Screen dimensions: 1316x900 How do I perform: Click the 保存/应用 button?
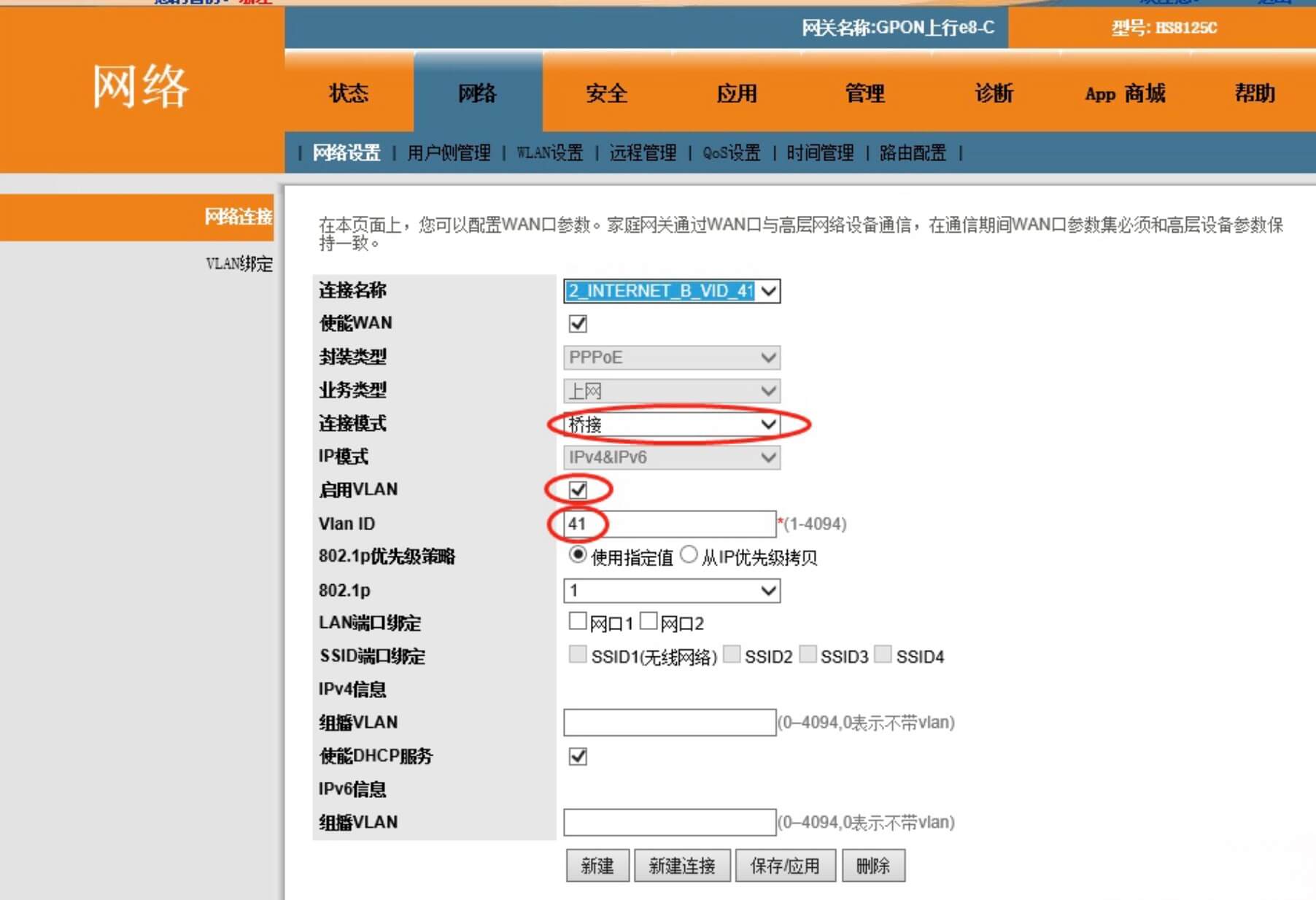click(786, 865)
